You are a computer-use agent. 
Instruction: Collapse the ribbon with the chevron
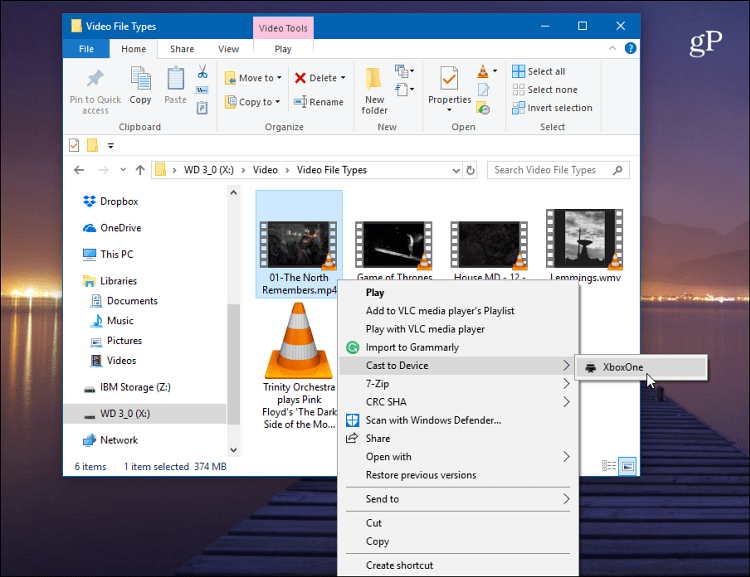pyautogui.click(x=612, y=48)
